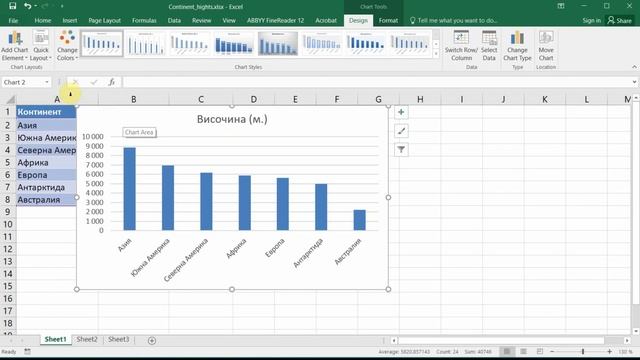Switch to Page Break Preview in status bar
The image size is (640, 360).
[540, 351]
